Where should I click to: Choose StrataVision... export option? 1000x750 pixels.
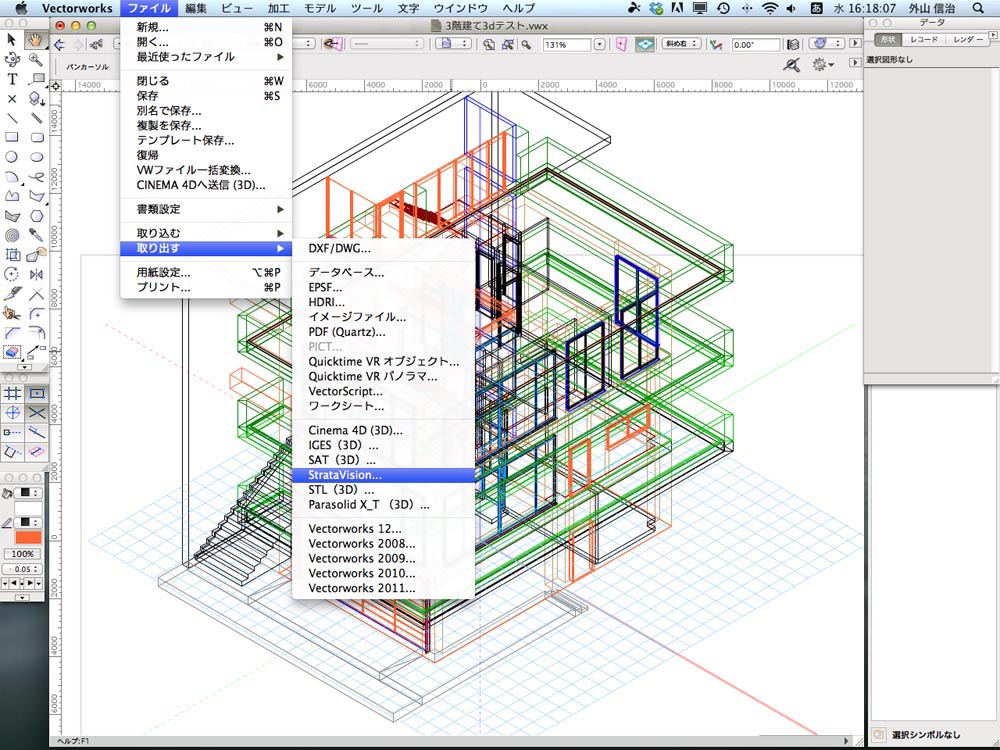(383, 475)
